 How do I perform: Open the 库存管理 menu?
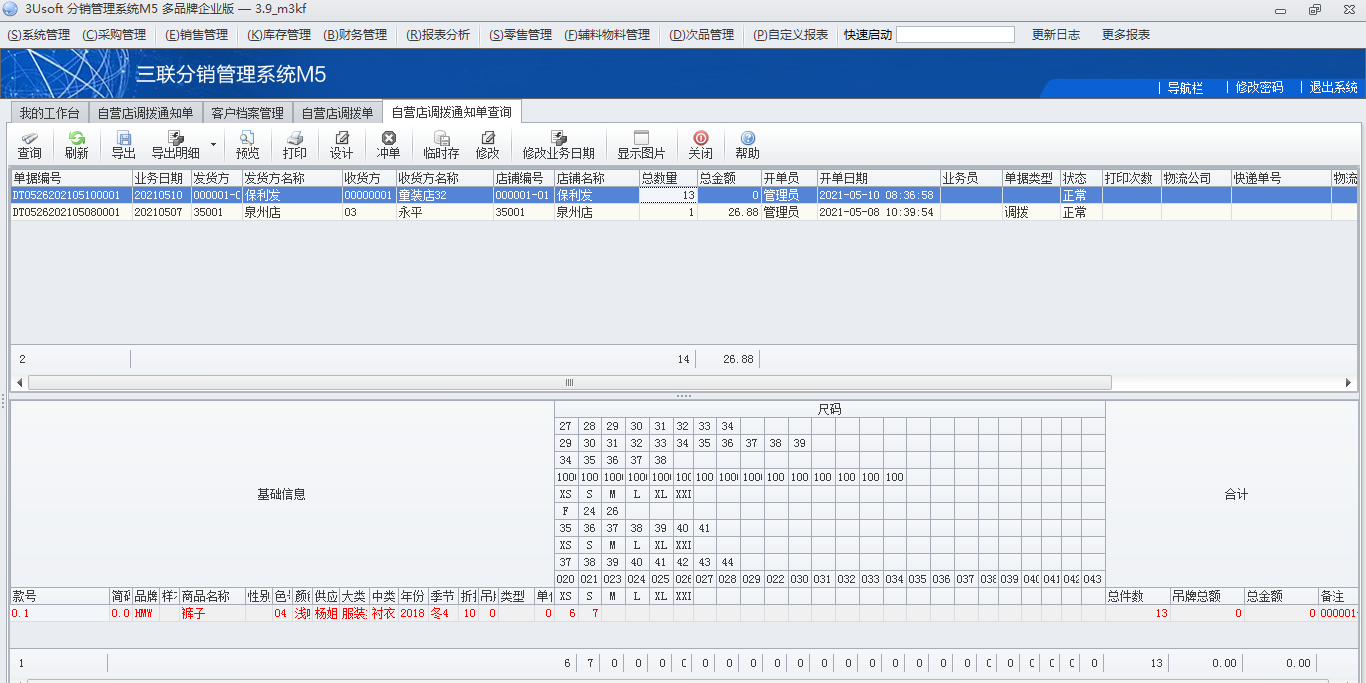(x=279, y=34)
